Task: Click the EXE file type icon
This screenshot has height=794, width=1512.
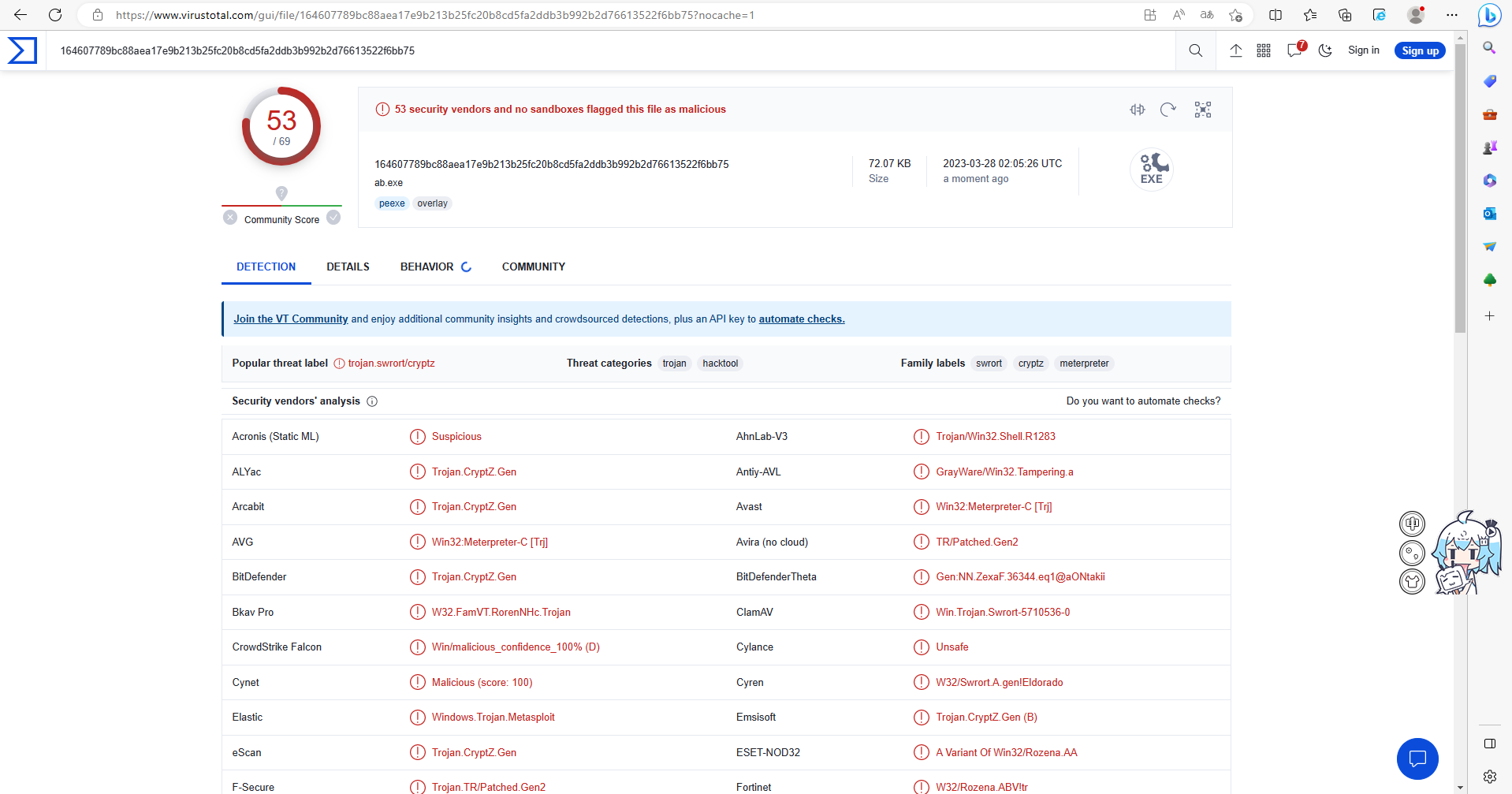Action: pyautogui.click(x=1152, y=169)
